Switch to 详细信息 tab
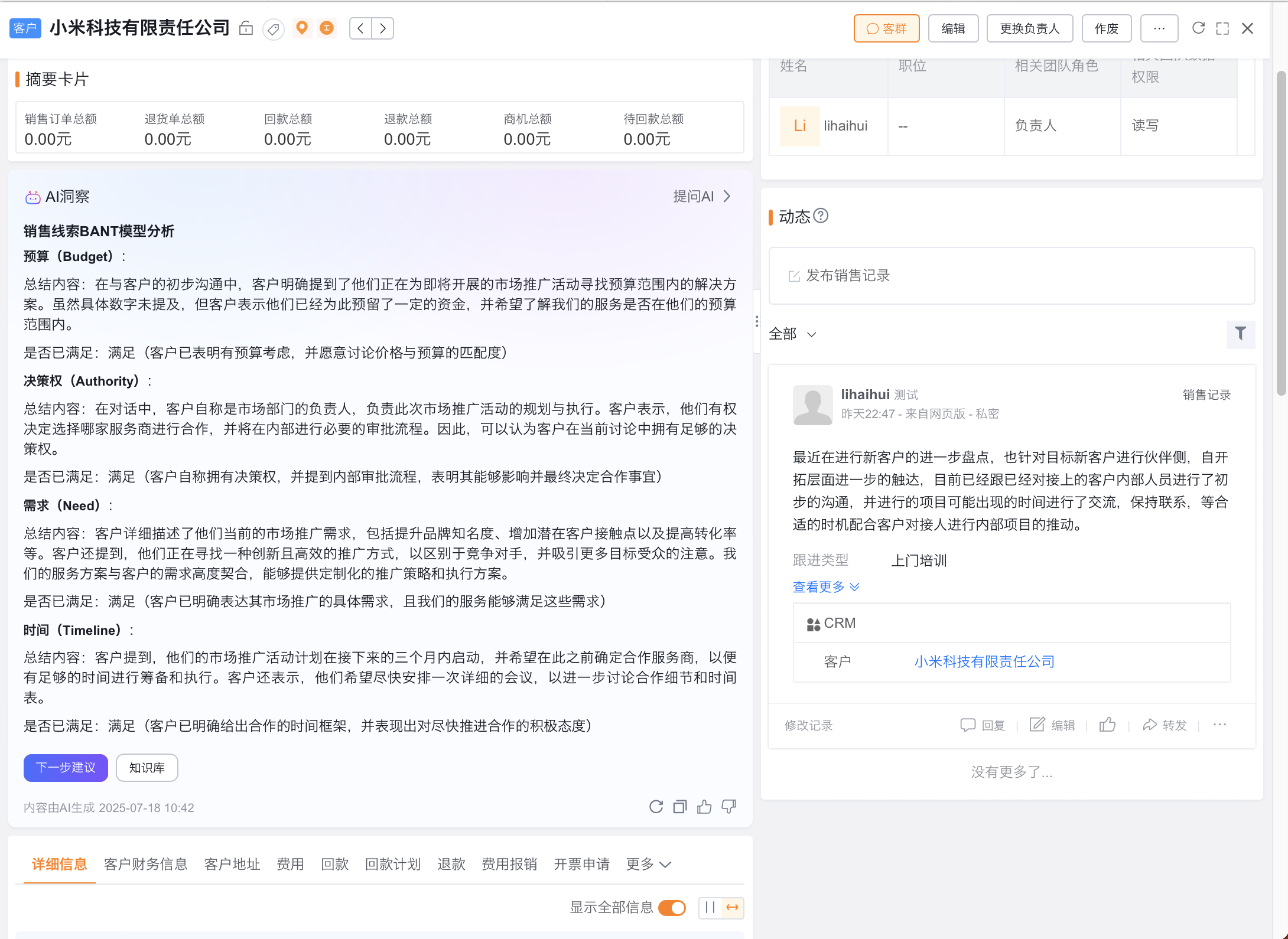This screenshot has height=939, width=1288. 59,865
